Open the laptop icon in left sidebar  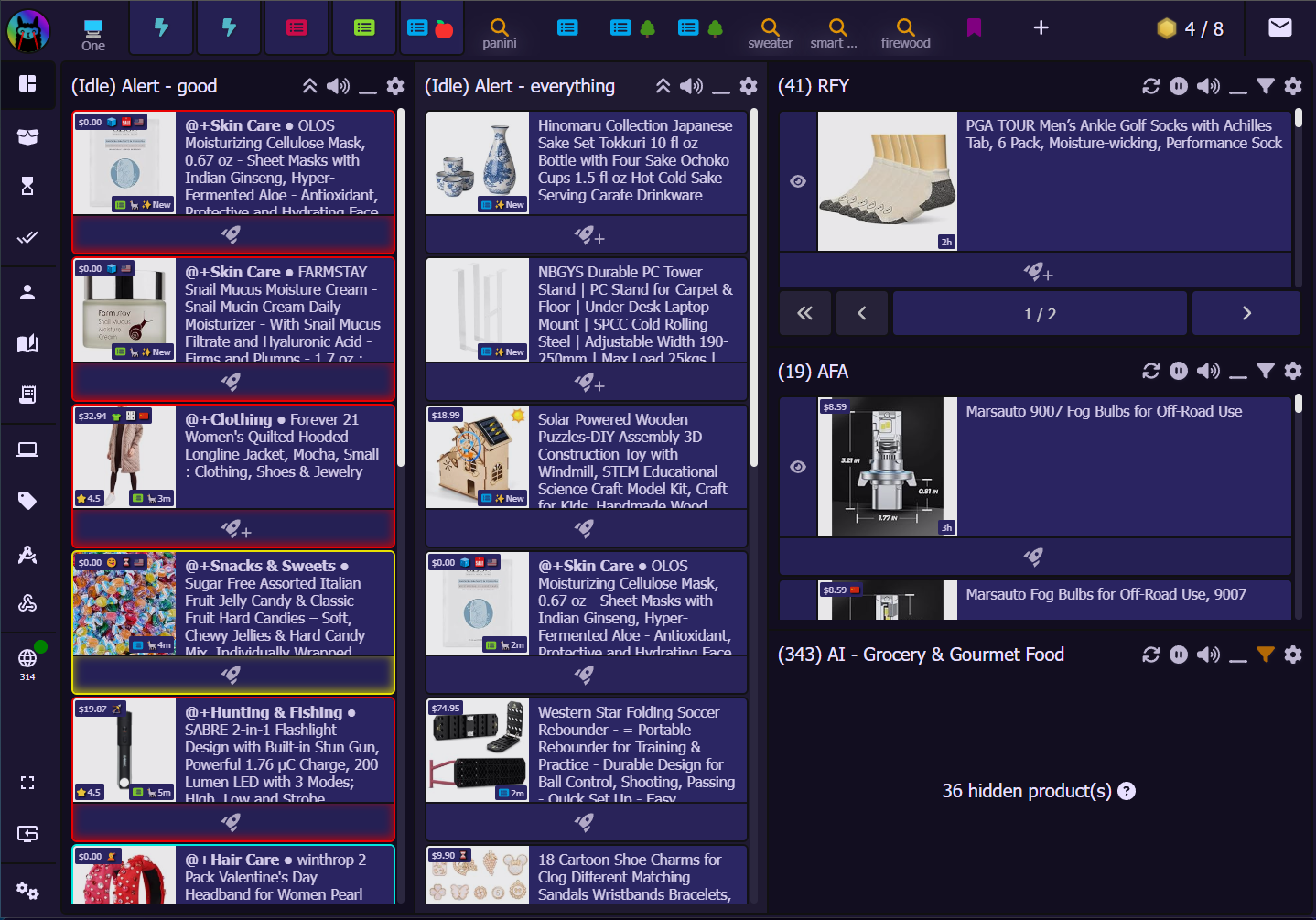(27, 449)
